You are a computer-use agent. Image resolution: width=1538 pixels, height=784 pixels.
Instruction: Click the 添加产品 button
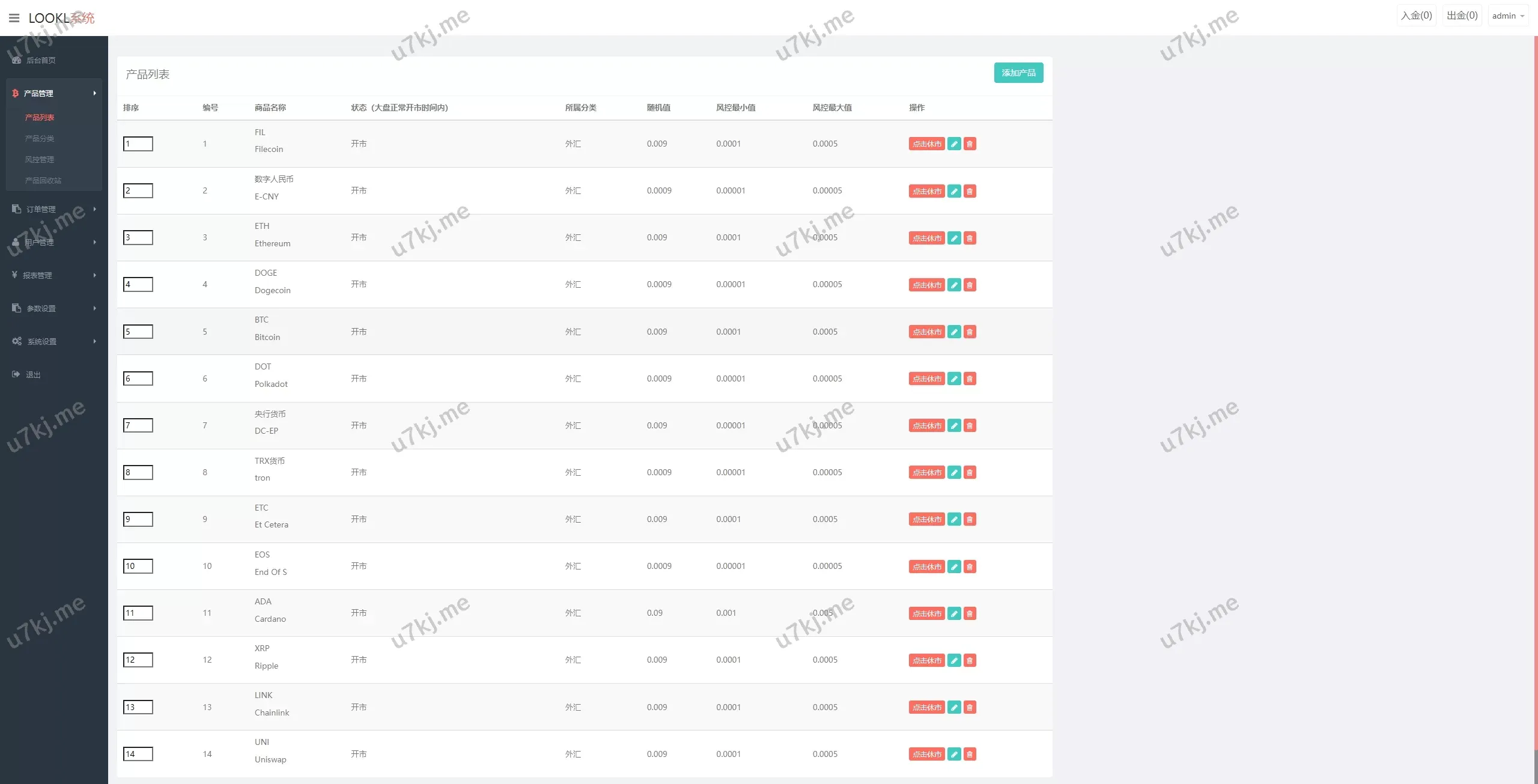[x=1018, y=73]
